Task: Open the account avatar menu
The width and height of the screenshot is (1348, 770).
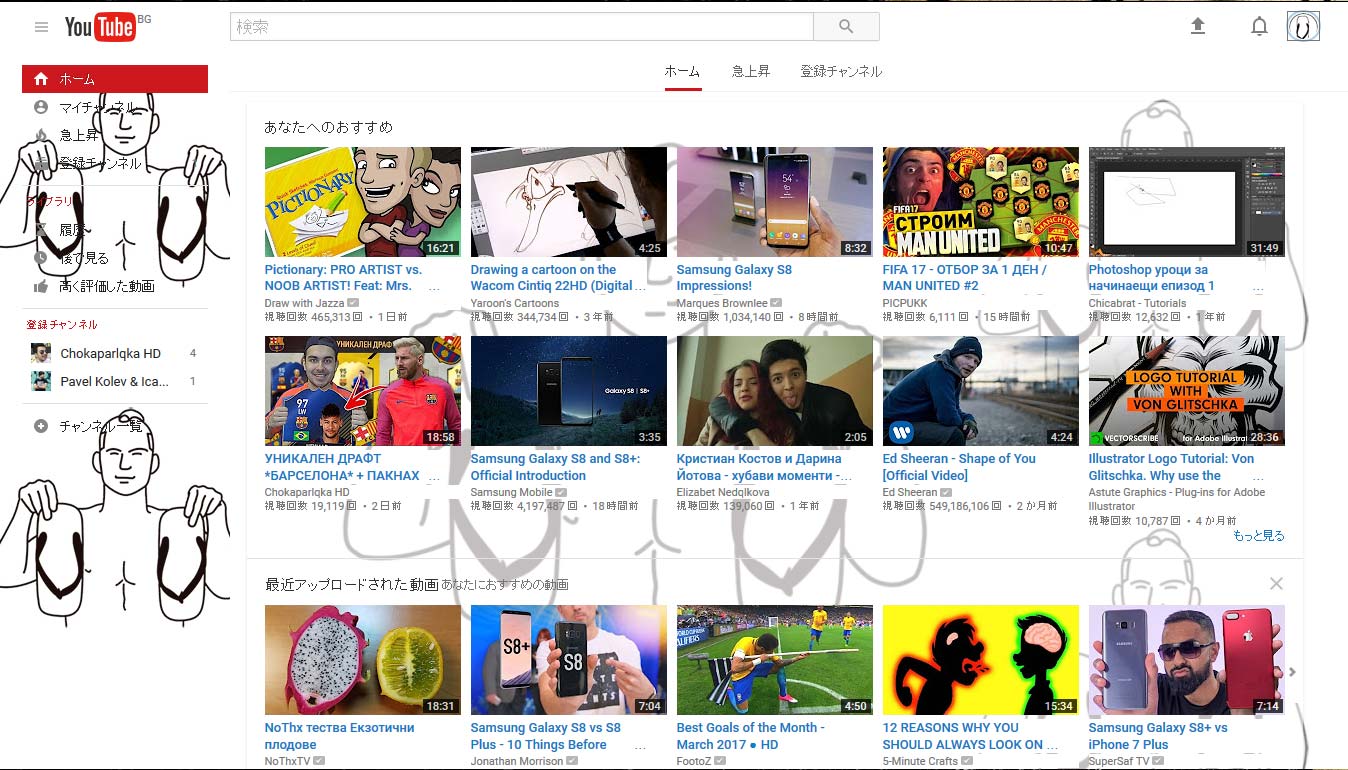Action: pos(1303,27)
